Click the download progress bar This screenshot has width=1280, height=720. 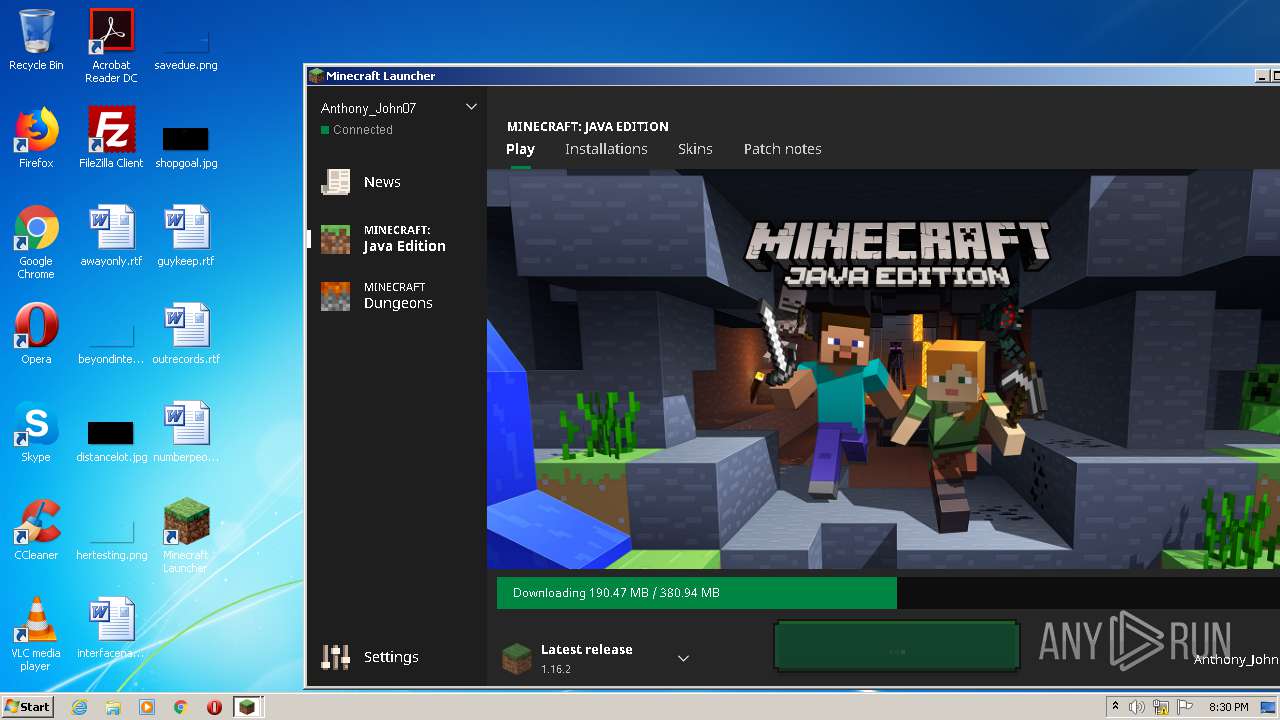point(888,593)
